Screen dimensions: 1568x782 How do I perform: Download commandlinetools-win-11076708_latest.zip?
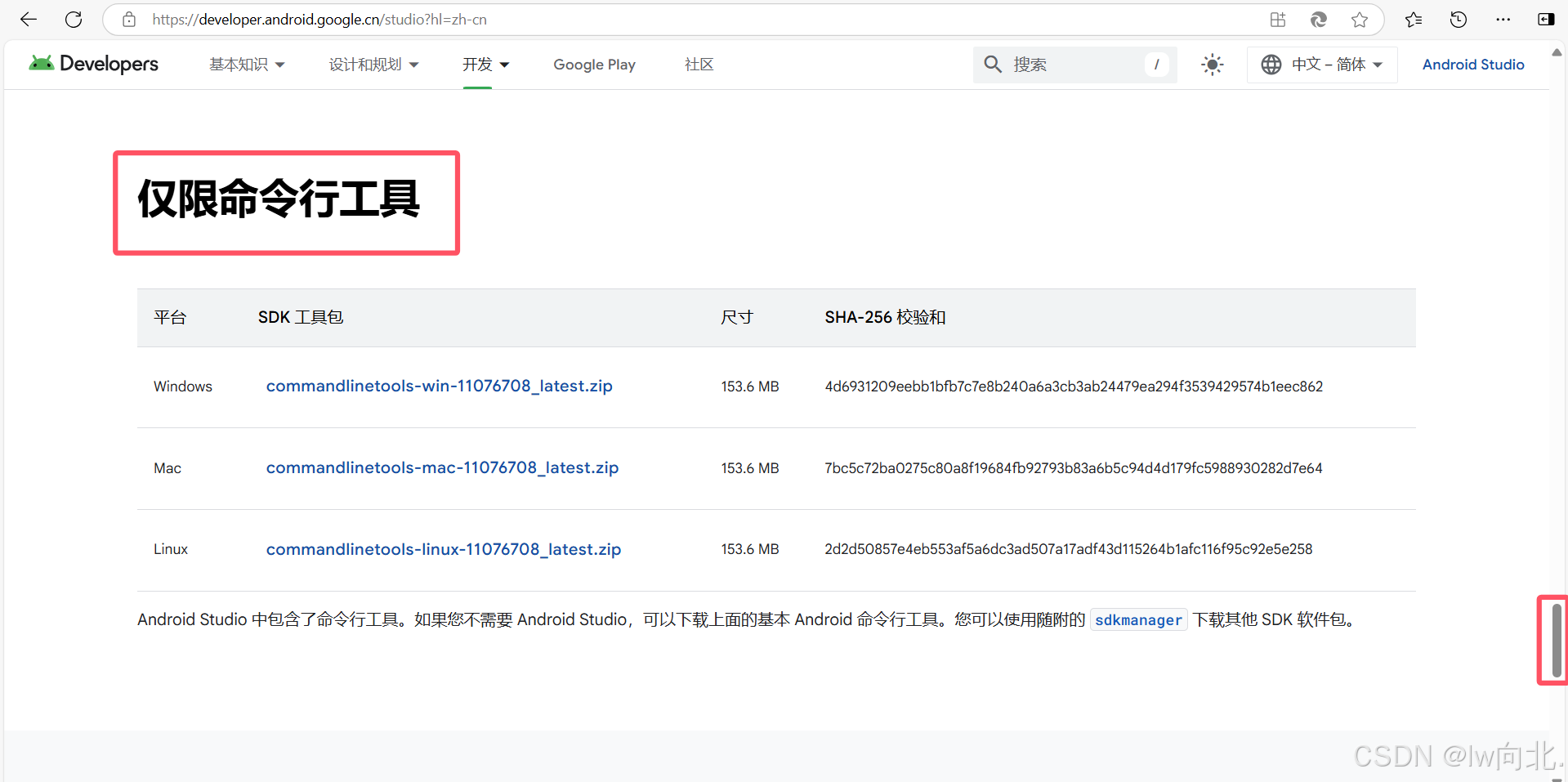click(x=440, y=386)
